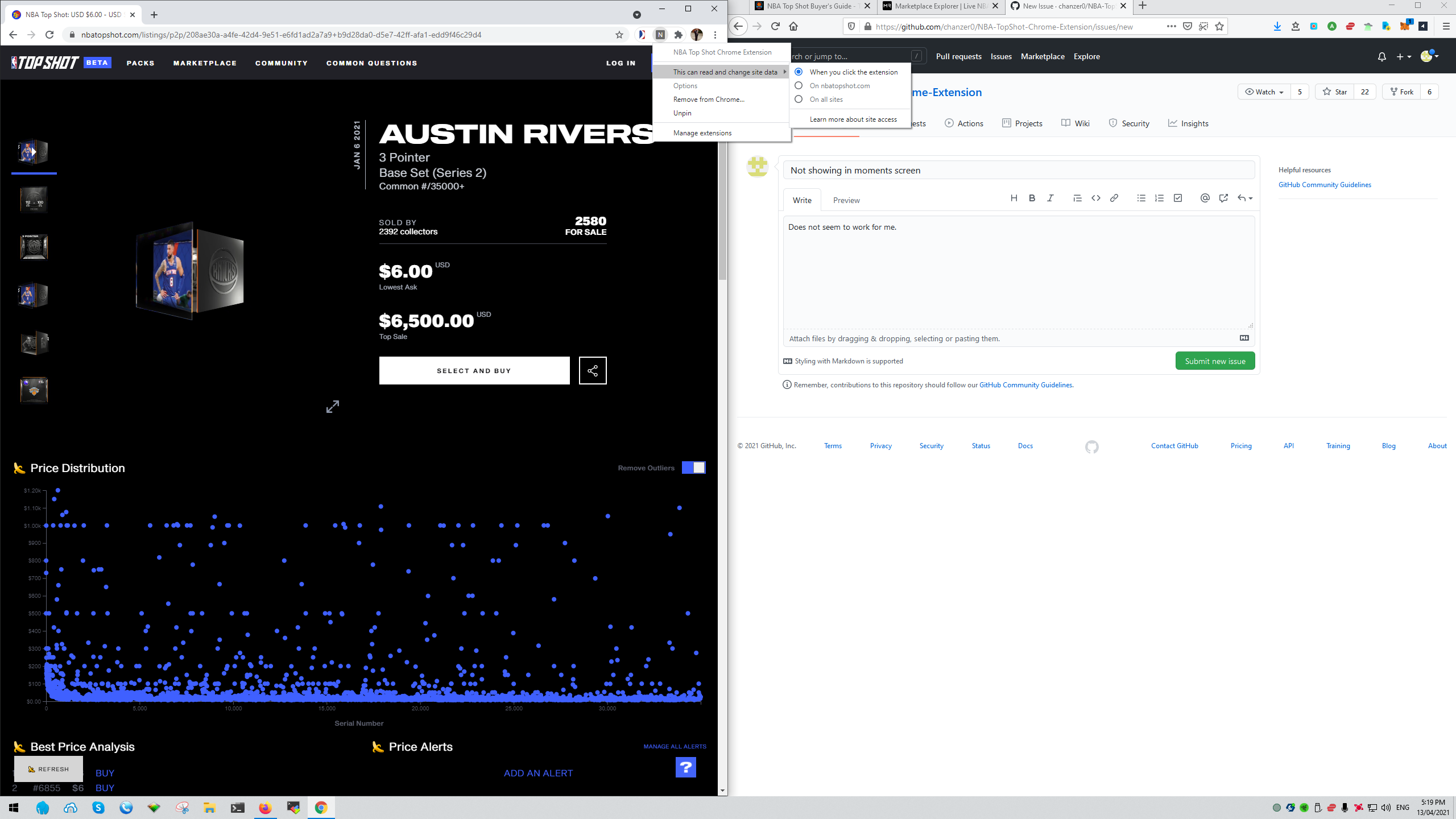Expand moment viewer with the fullscreen arrows icon
Screen dimensions: 1456x819
tap(333, 407)
